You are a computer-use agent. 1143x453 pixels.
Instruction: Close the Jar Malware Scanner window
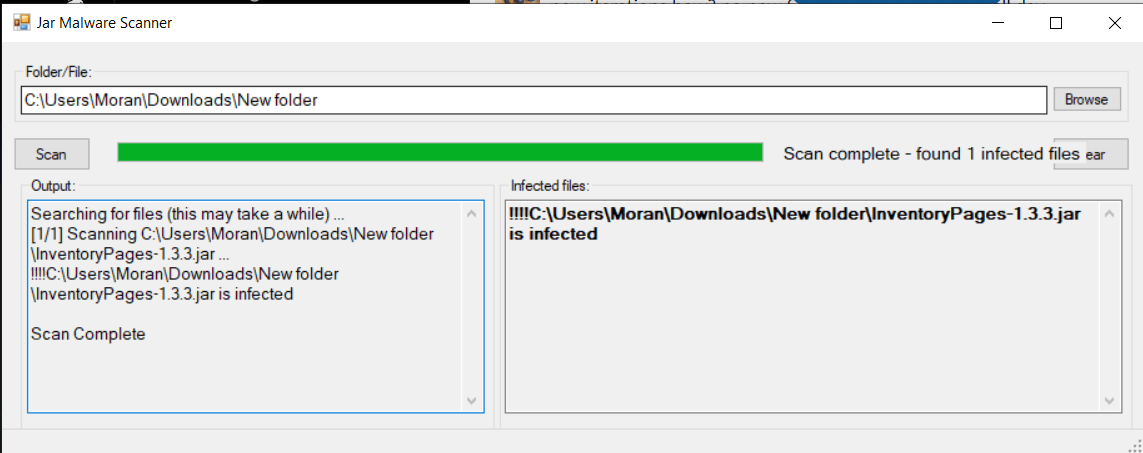pos(1114,23)
